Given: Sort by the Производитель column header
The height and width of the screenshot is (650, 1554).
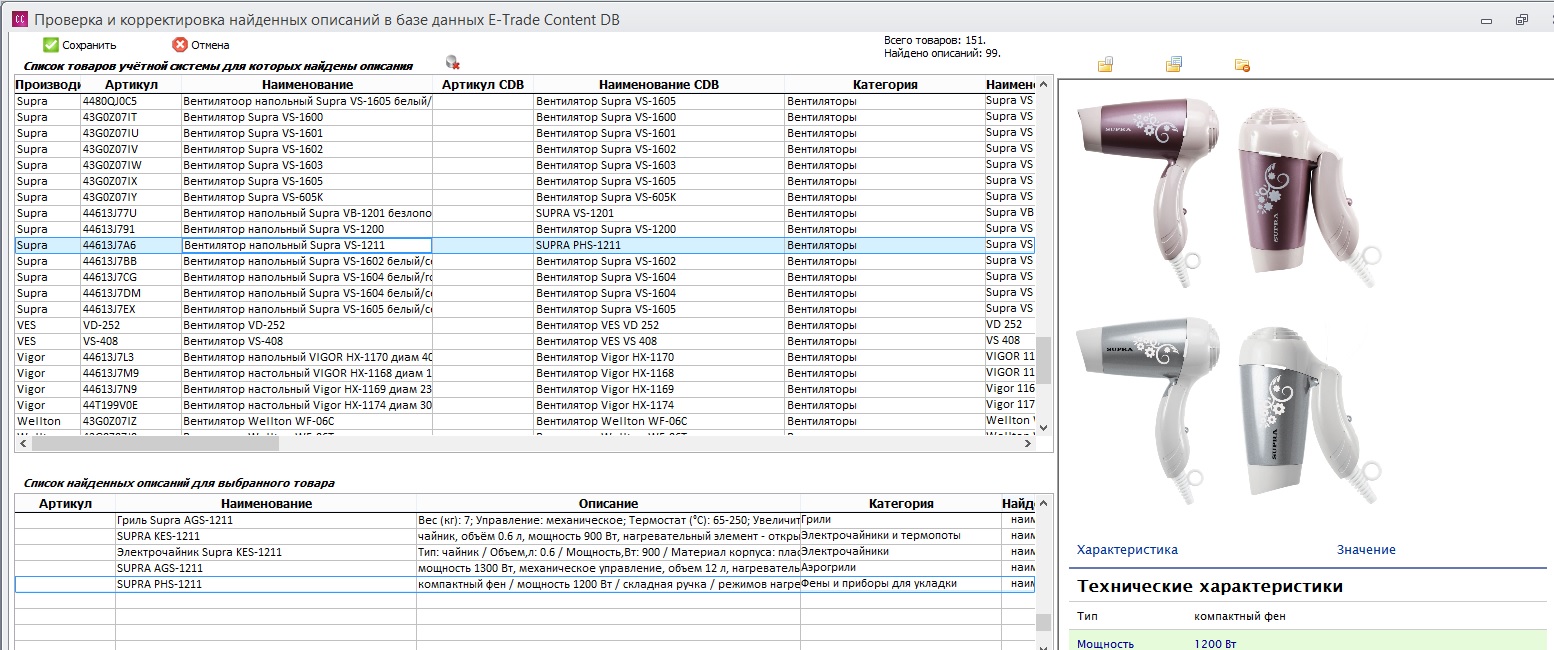Looking at the screenshot, I should point(47,85).
